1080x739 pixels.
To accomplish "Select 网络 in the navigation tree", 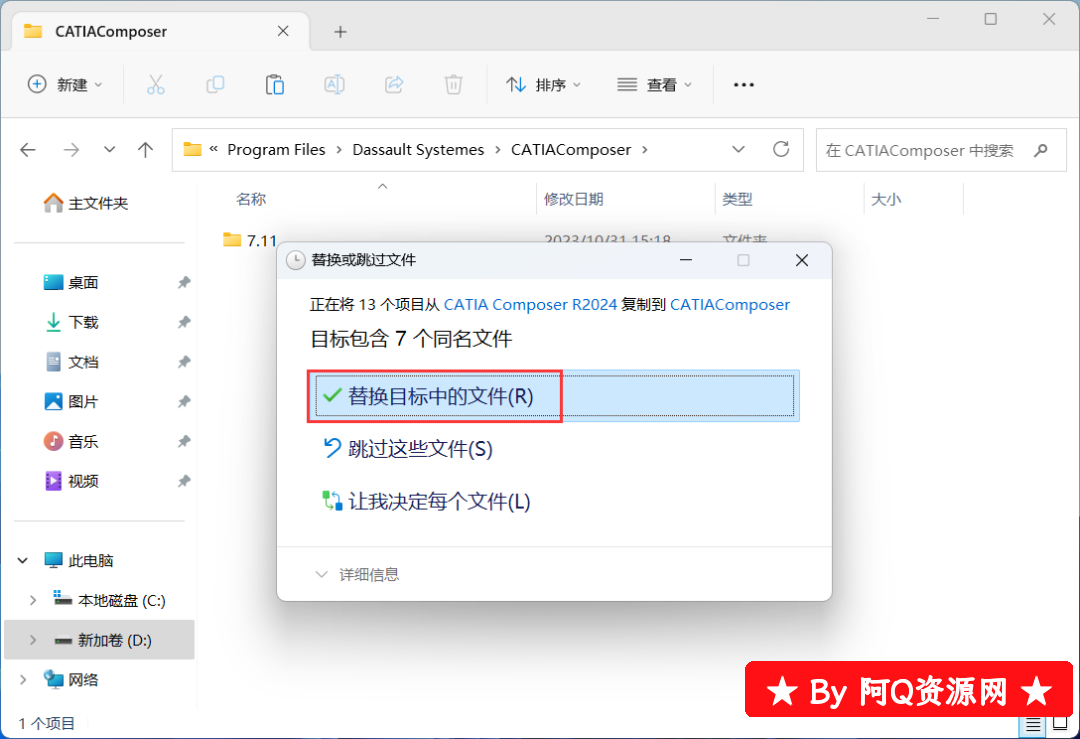I will point(71,680).
